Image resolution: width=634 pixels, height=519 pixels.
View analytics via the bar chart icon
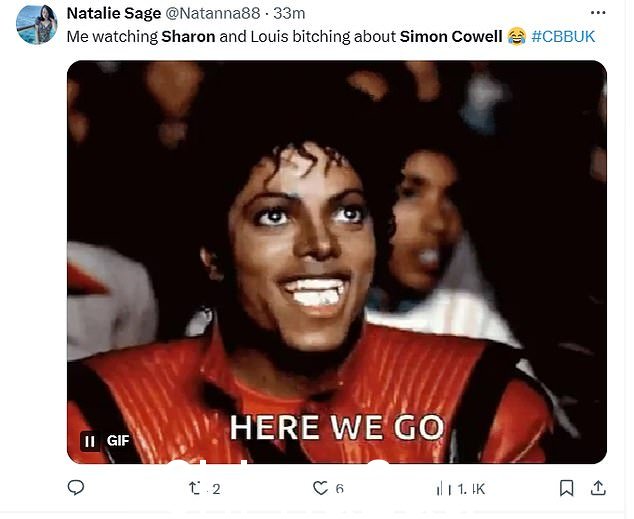coord(444,489)
